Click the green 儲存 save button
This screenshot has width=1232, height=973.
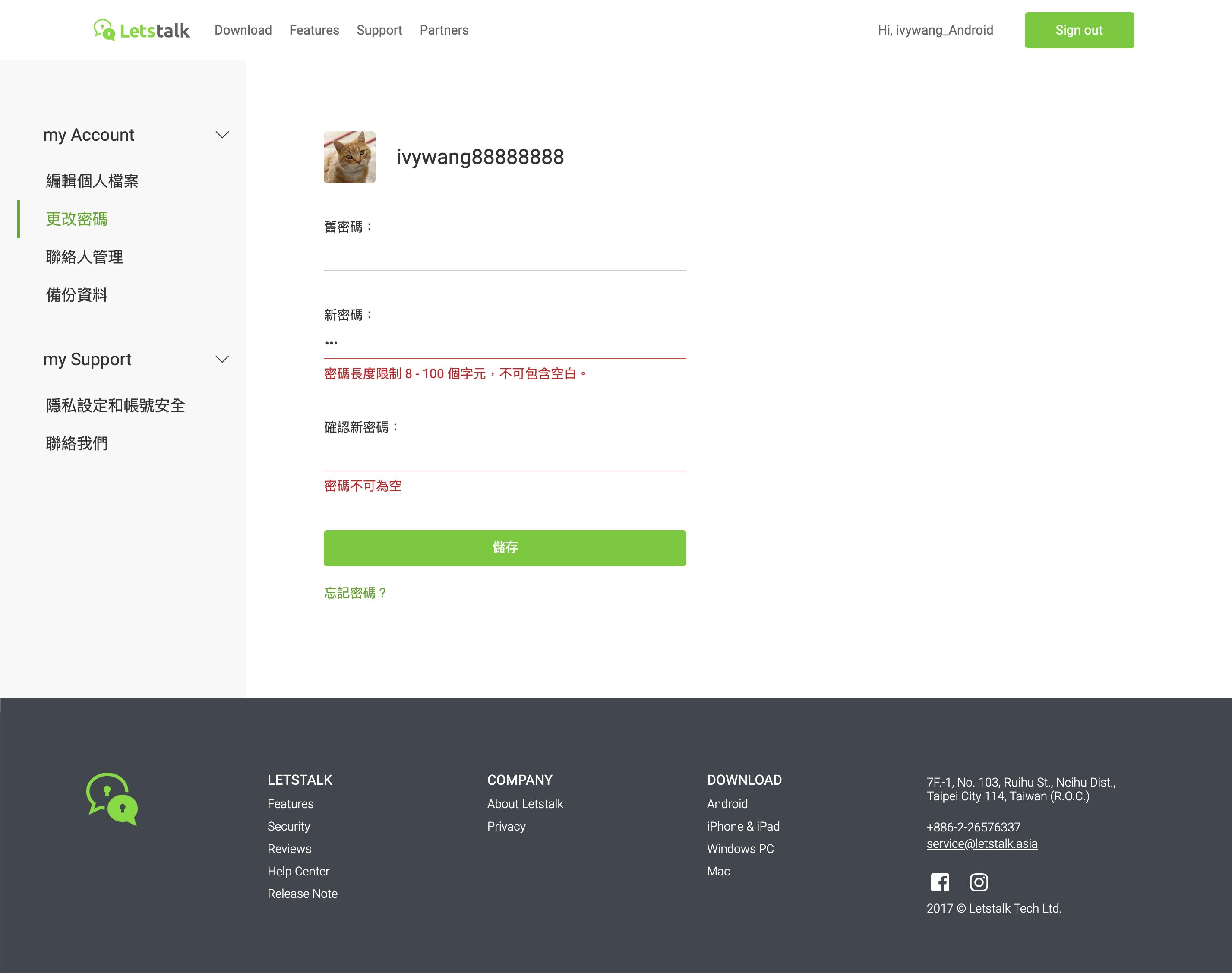505,548
